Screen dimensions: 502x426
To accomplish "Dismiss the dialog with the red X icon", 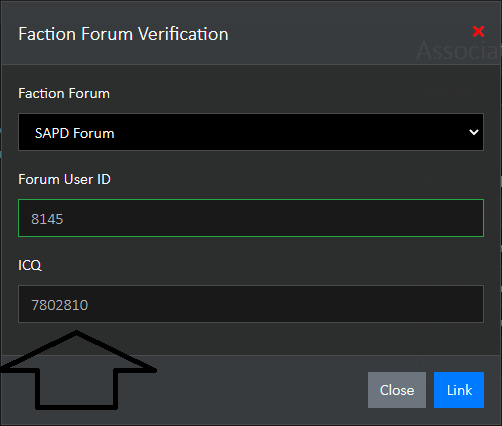I will 478,32.
